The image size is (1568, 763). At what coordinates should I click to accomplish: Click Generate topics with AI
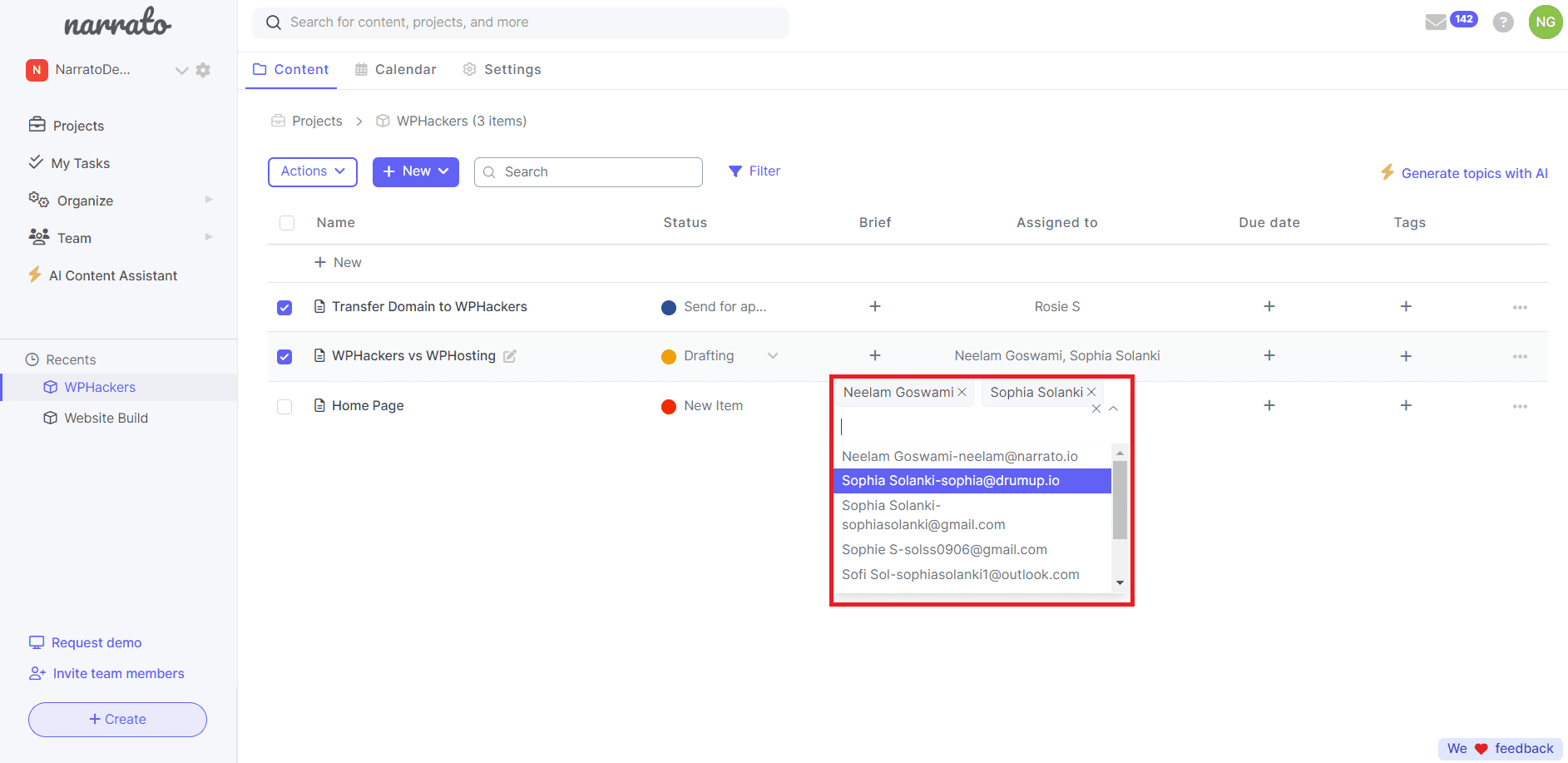pyautogui.click(x=1465, y=173)
